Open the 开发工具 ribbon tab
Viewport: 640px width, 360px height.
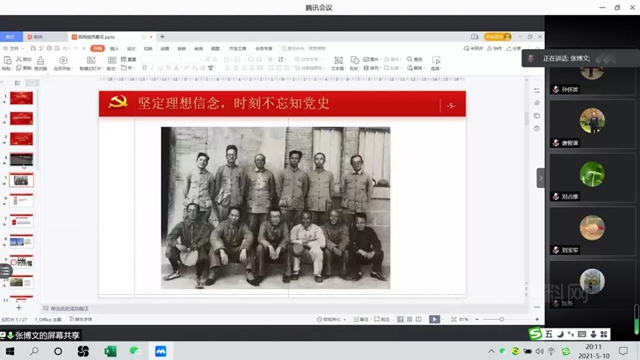238,49
